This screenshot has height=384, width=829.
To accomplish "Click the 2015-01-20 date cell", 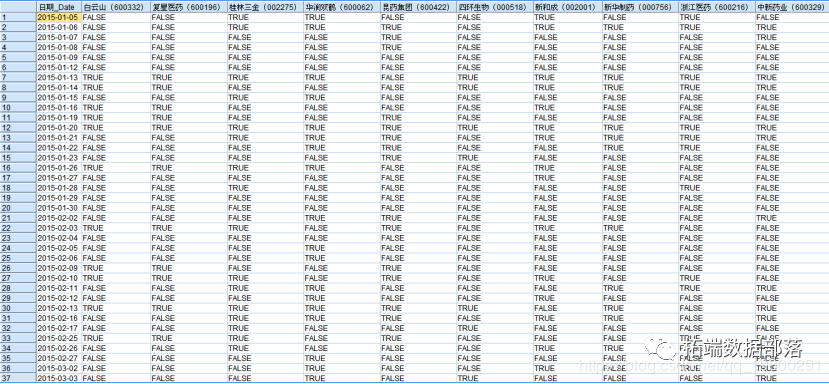I will [58, 127].
